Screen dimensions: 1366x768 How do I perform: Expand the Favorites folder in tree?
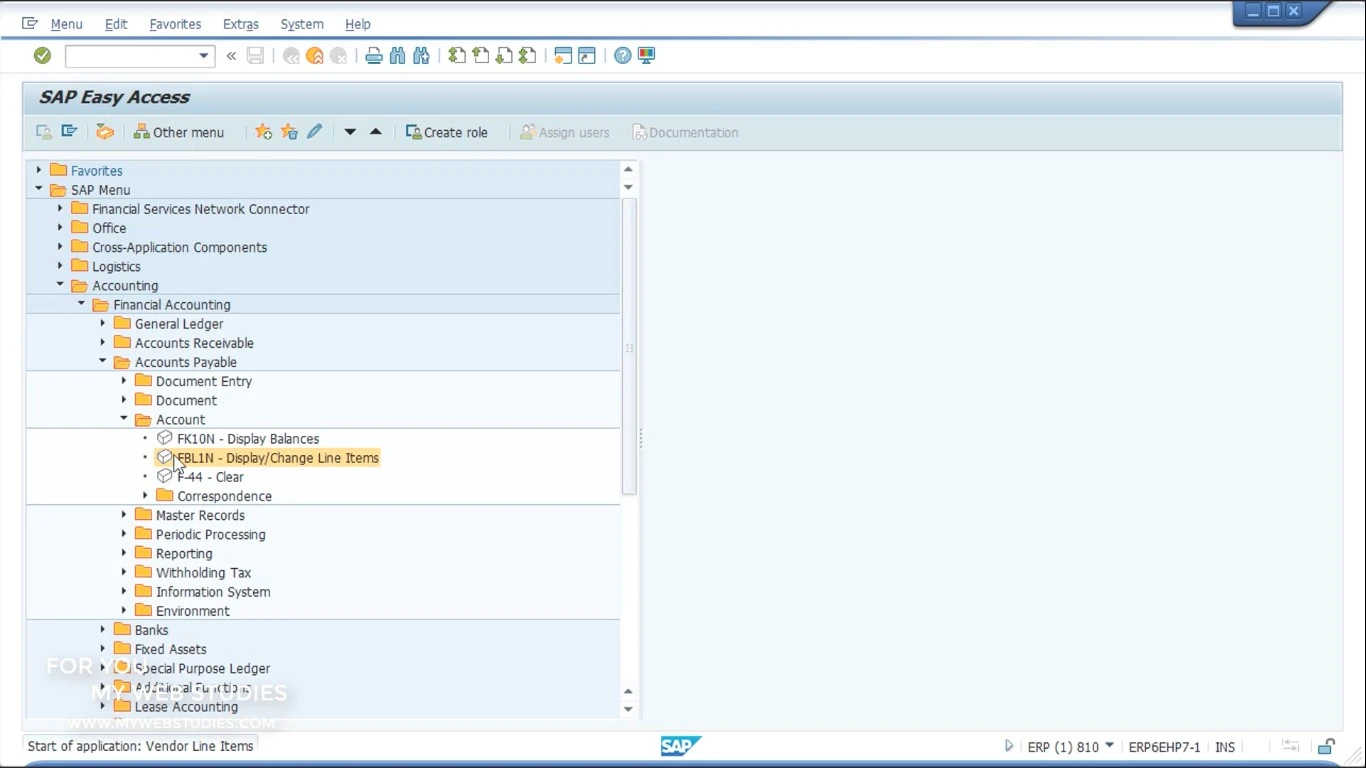pyautogui.click(x=39, y=170)
